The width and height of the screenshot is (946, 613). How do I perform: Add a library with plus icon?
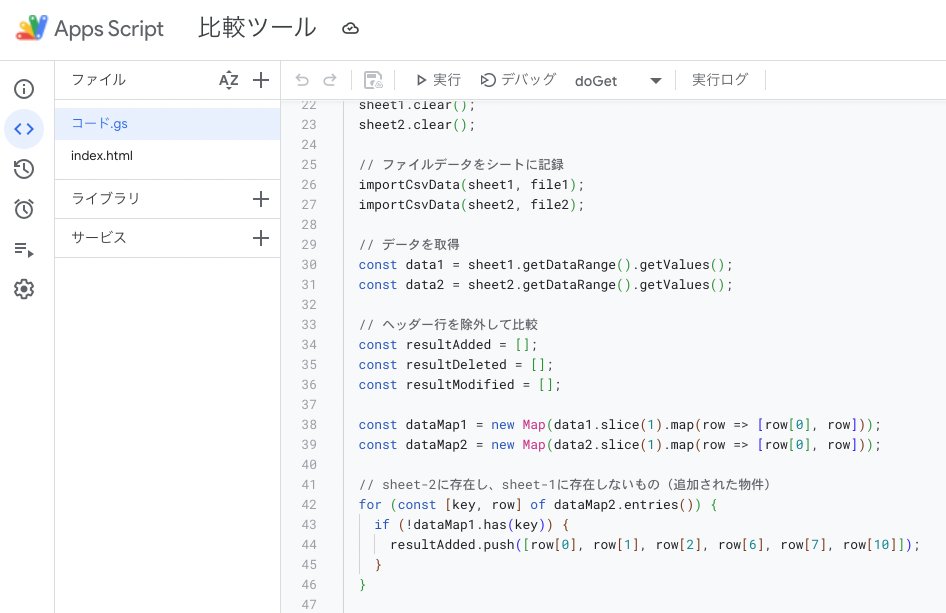(x=261, y=199)
